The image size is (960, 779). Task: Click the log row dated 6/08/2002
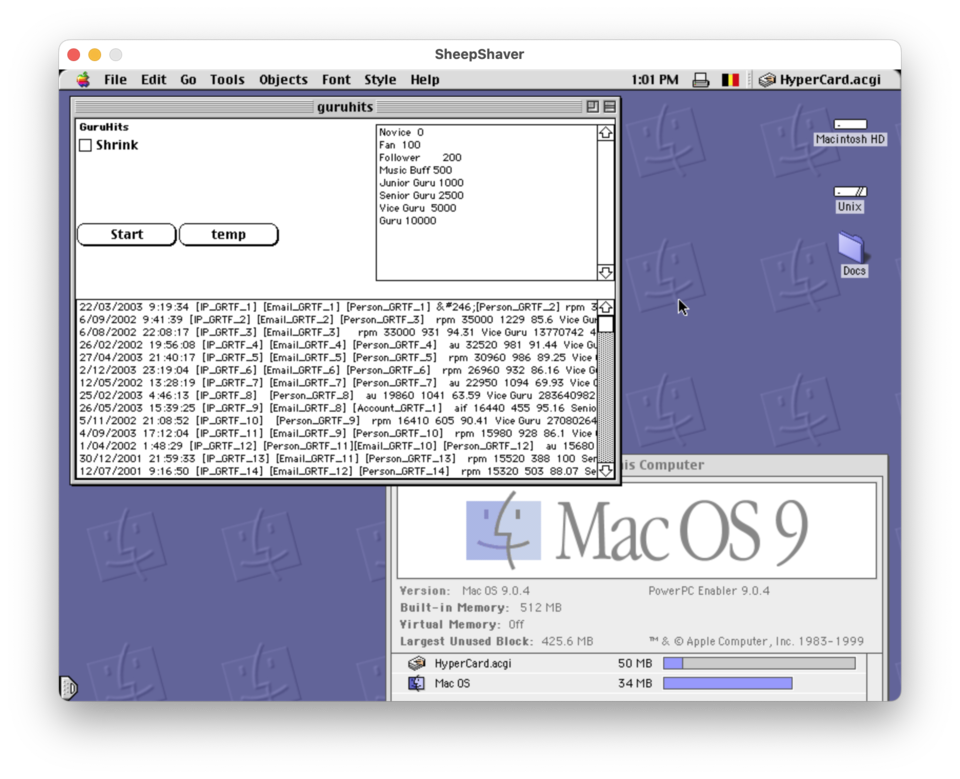point(337,332)
